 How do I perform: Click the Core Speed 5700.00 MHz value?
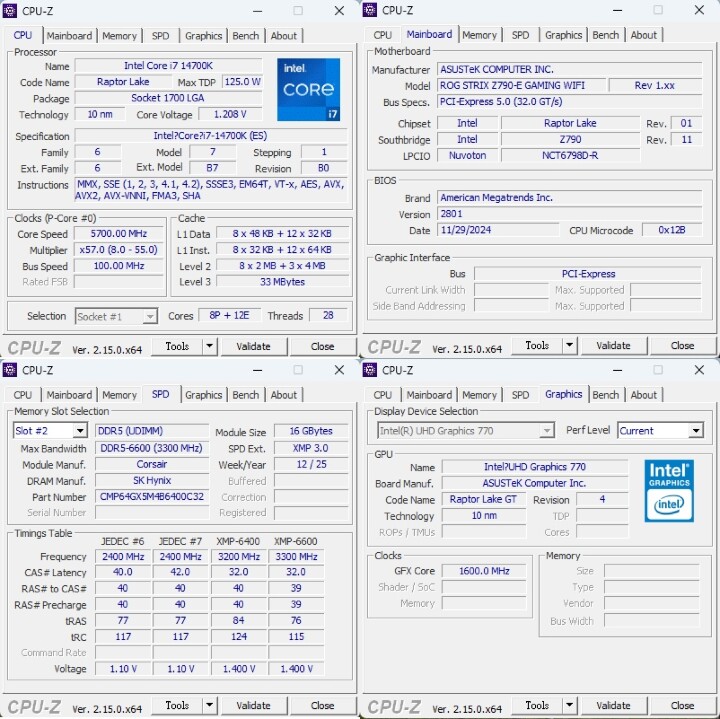[x=119, y=234]
